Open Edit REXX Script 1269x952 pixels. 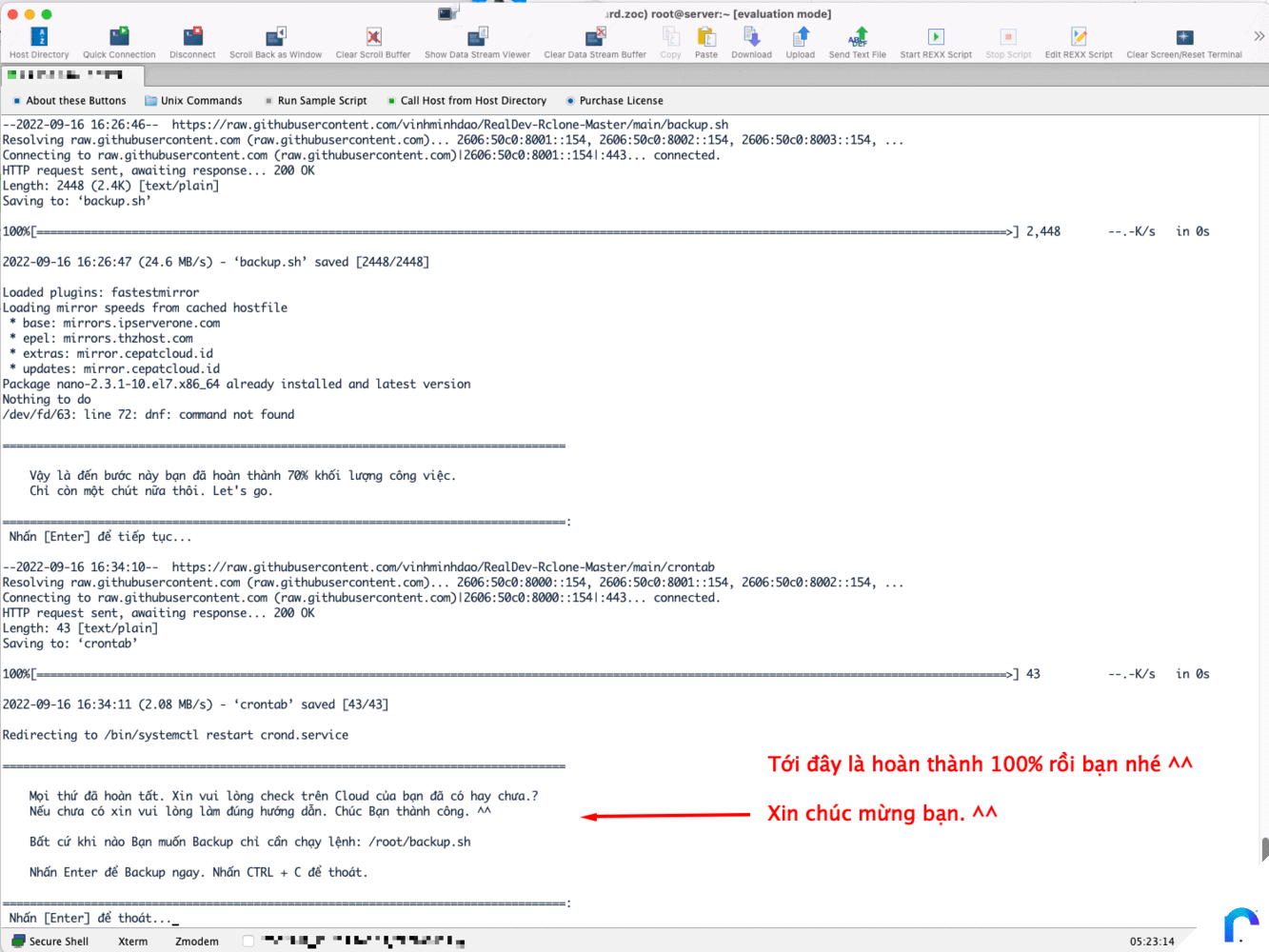click(1079, 43)
